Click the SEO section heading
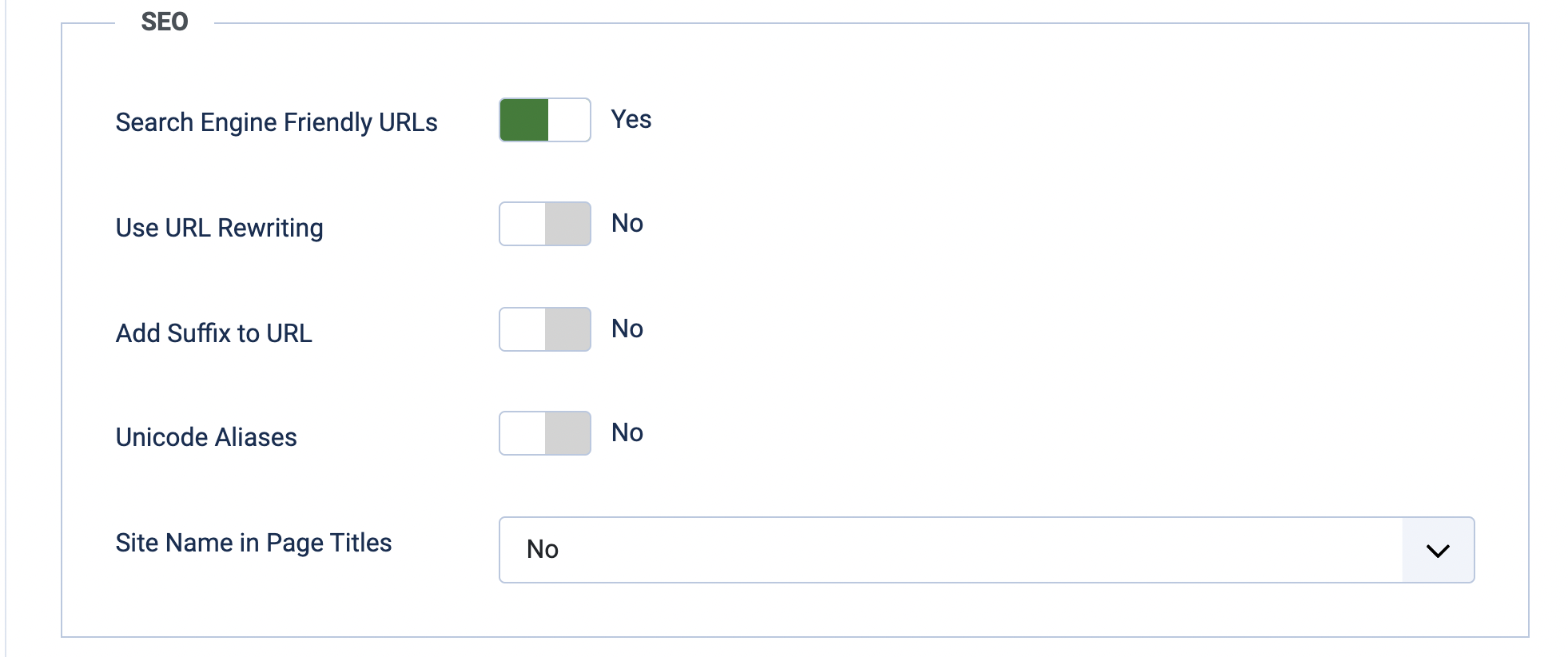Viewport: 1568px width, 657px height. tap(165, 22)
